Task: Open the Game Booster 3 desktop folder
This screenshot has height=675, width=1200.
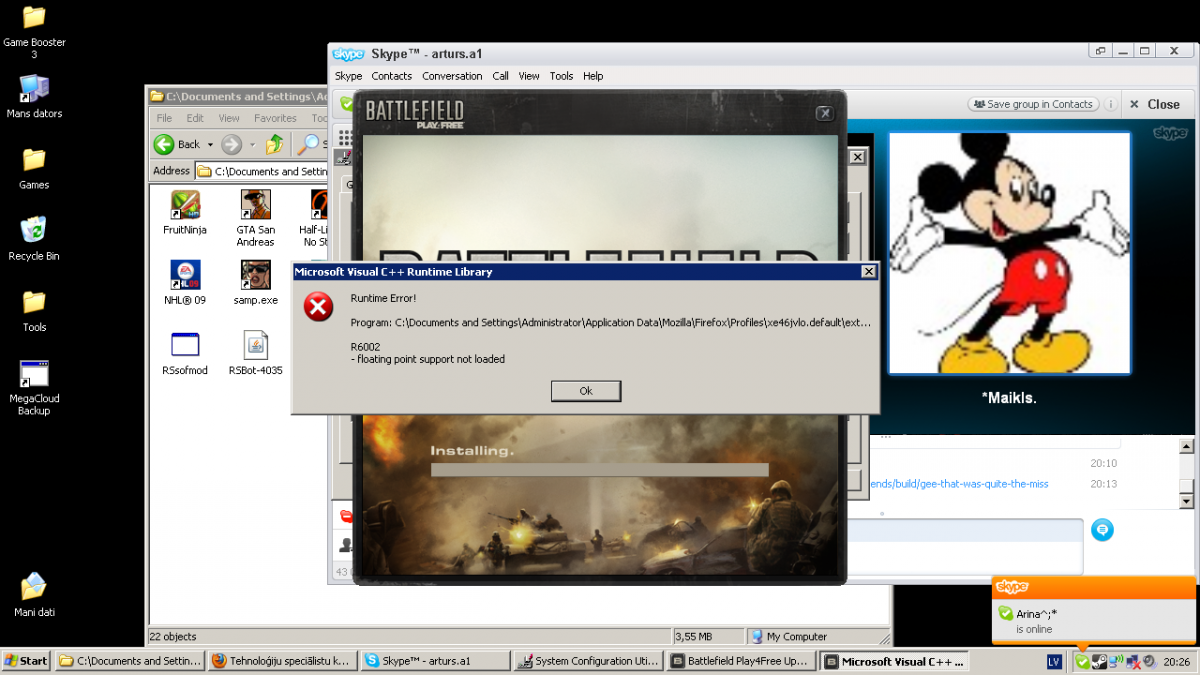Action: pos(34,30)
